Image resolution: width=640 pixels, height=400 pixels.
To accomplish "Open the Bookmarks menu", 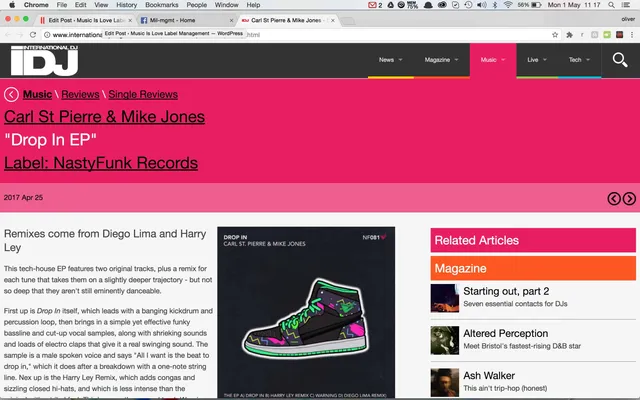I will tap(162, 5).
